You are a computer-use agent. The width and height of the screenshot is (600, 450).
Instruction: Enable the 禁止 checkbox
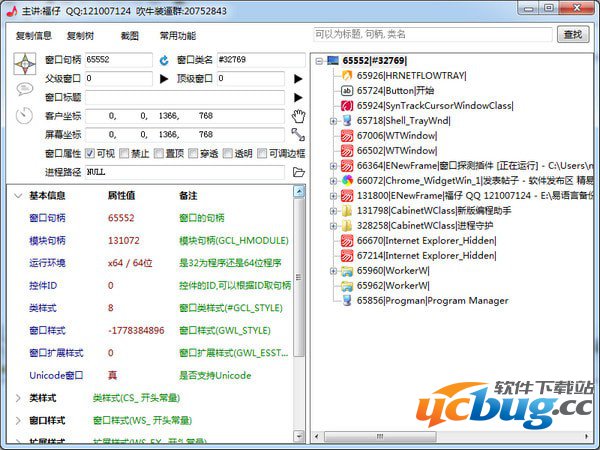[x=124, y=153]
